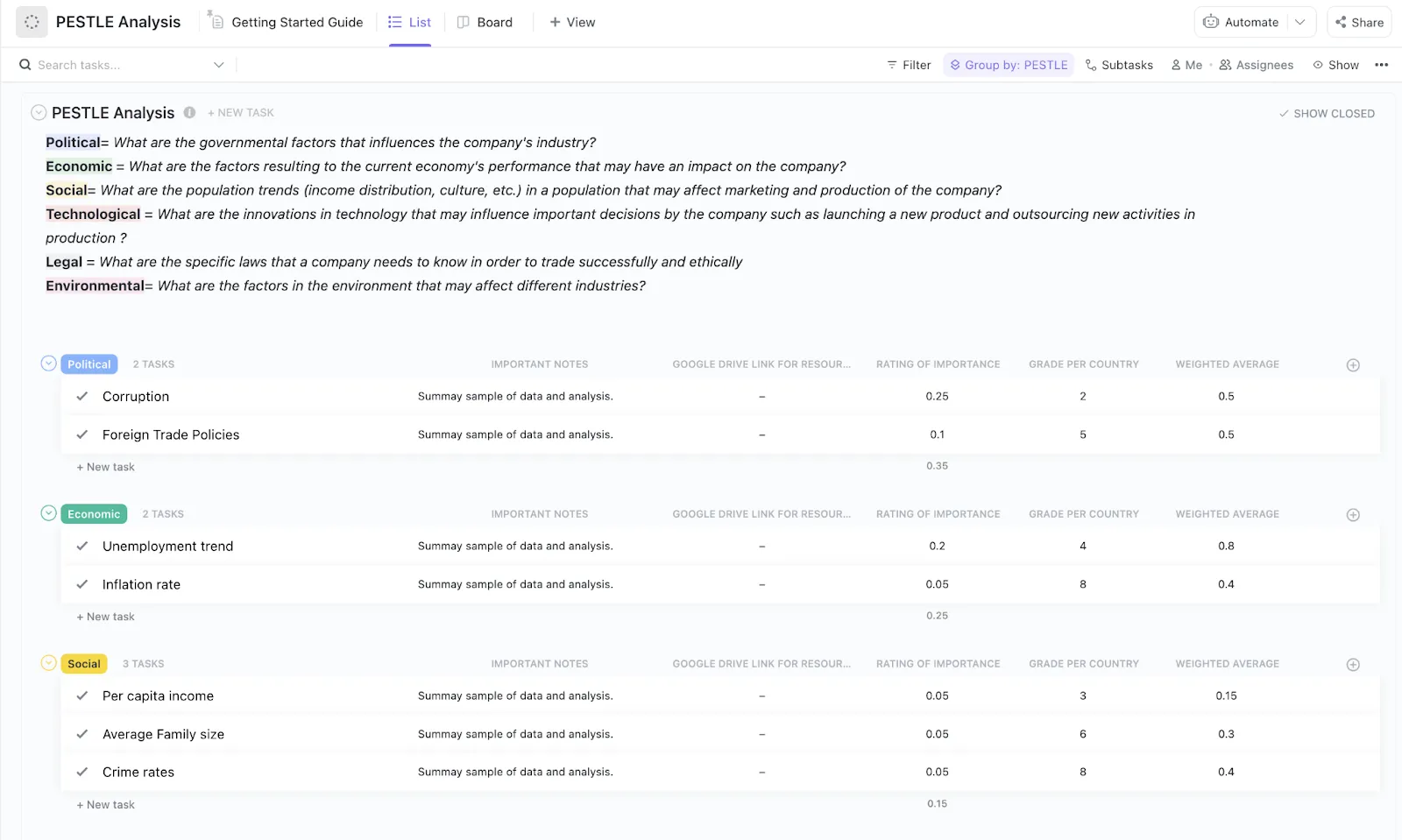Open the Filter options
The height and width of the screenshot is (840, 1402).
point(909,65)
